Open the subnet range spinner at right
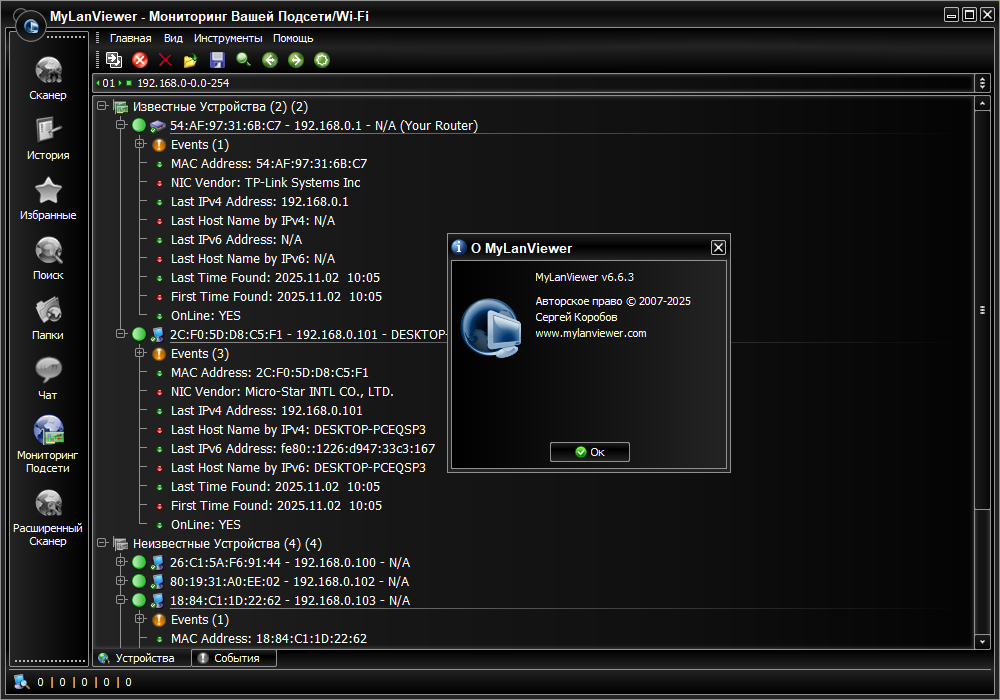Image resolution: width=1000 pixels, height=700 pixels. click(982, 83)
